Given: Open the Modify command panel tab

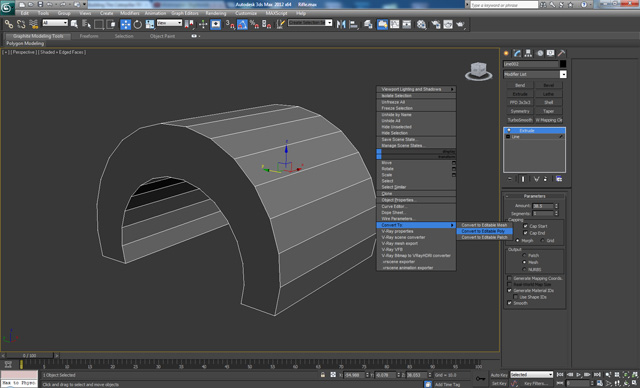Looking at the screenshot, I should 518,53.
